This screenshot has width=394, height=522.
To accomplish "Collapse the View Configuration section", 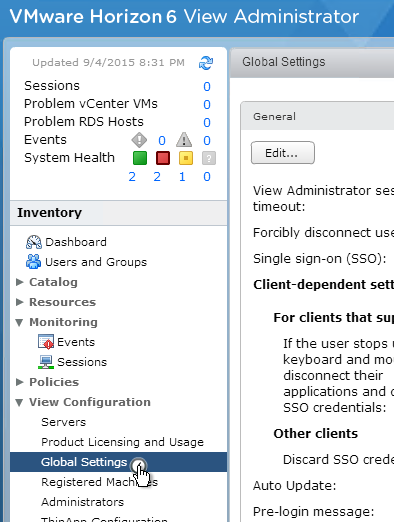I will click(x=19, y=402).
